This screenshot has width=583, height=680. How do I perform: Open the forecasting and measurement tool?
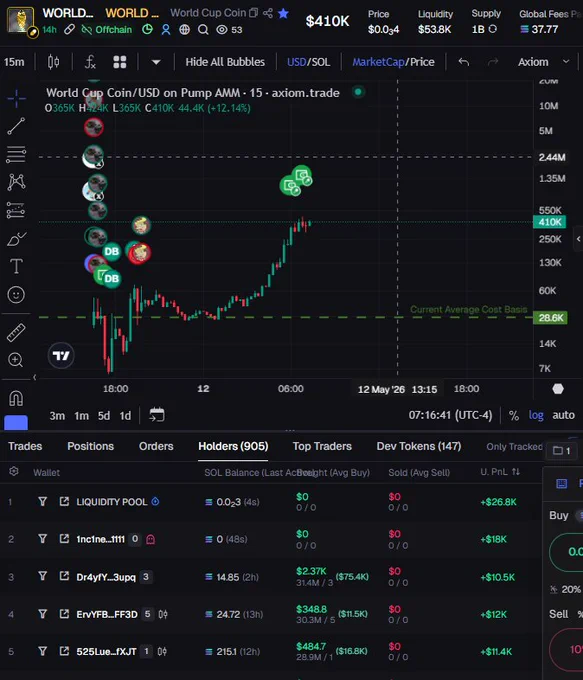(16, 210)
